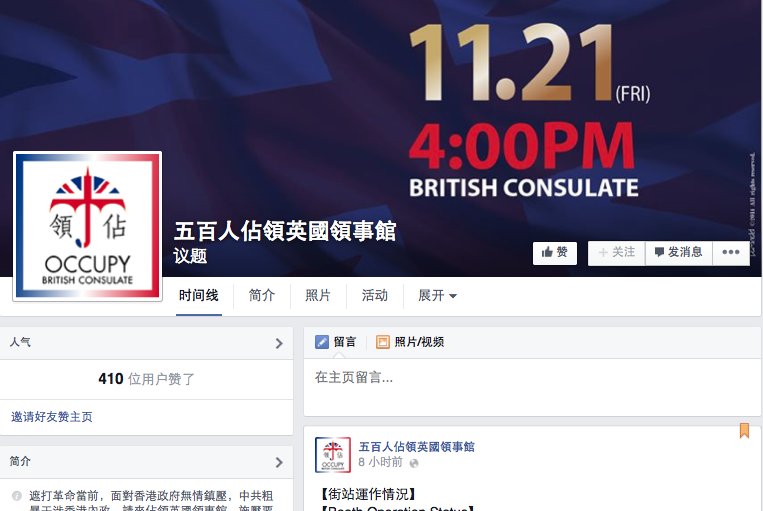Click the 在主页留言 text input field
The image size is (763, 511).
(532, 387)
